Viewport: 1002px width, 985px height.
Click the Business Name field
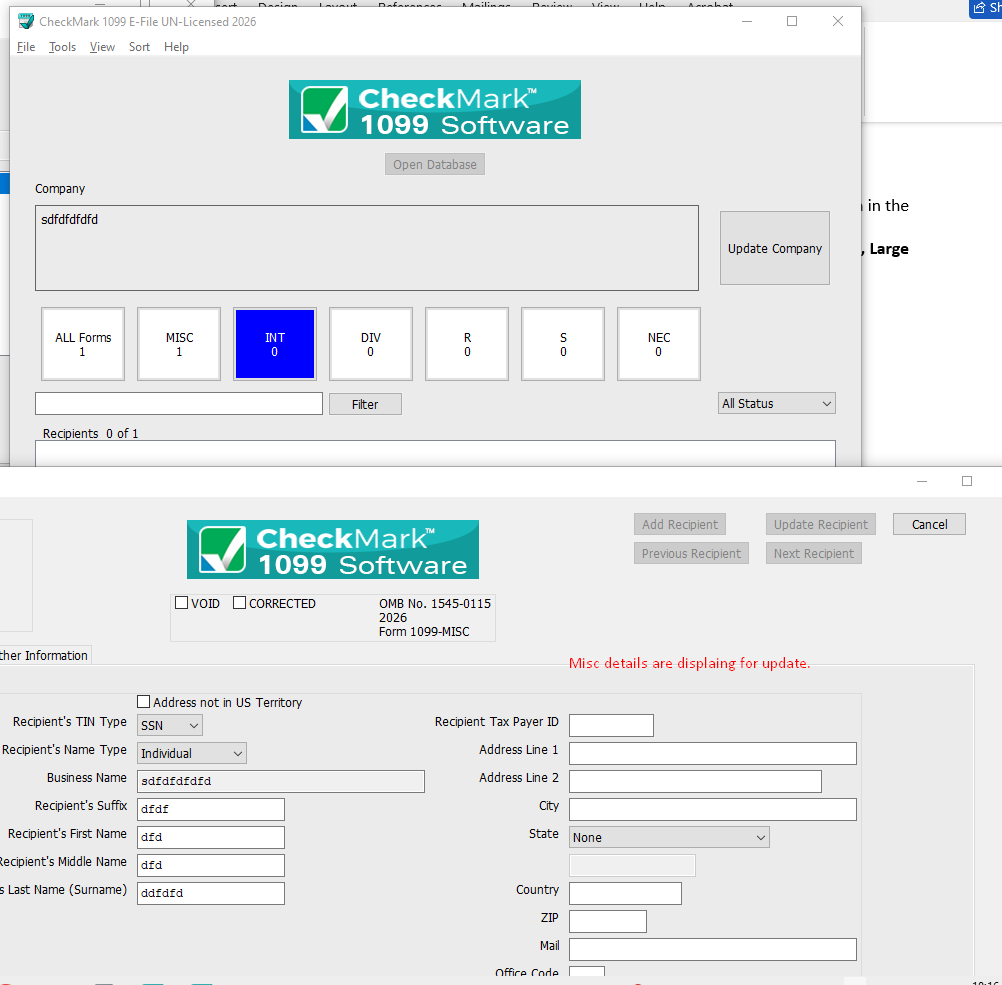click(281, 781)
